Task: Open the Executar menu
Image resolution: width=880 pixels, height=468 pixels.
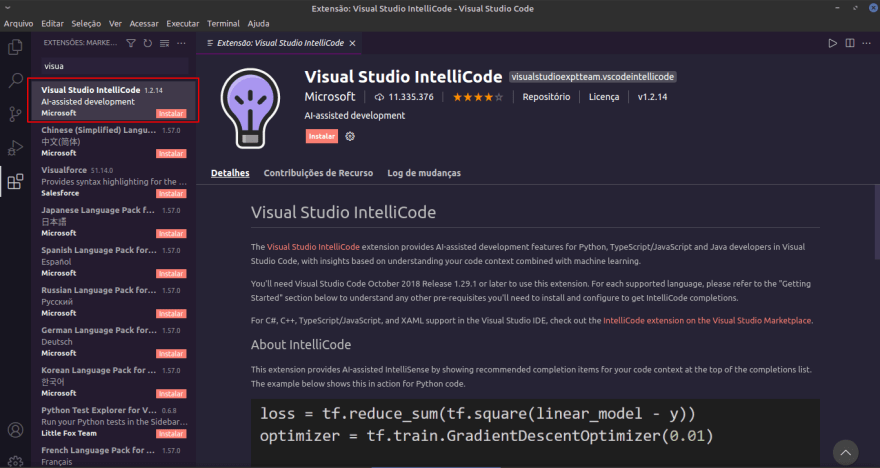Action: (183, 24)
